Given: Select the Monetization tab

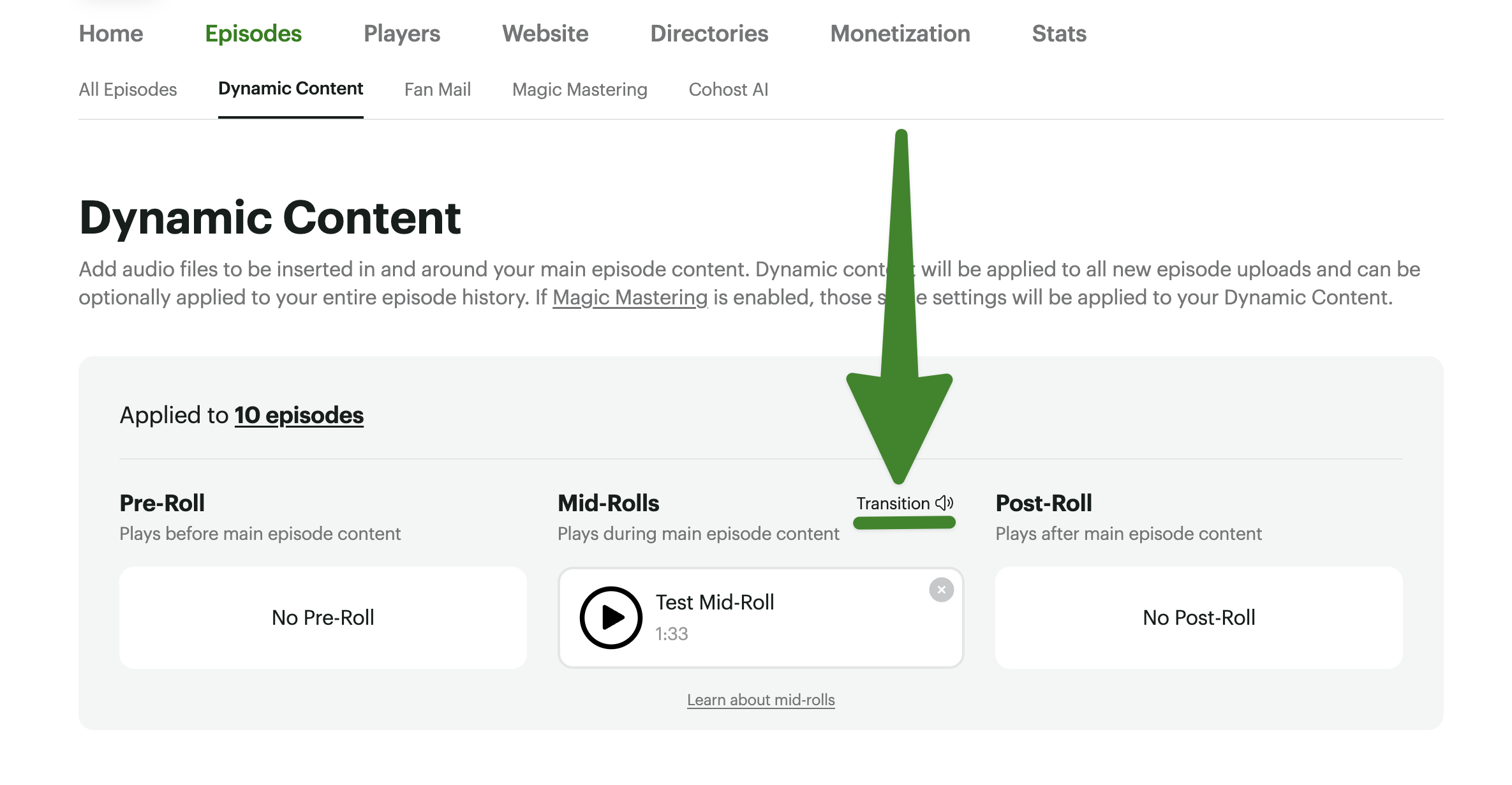Looking at the screenshot, I should tap(900, 33).
